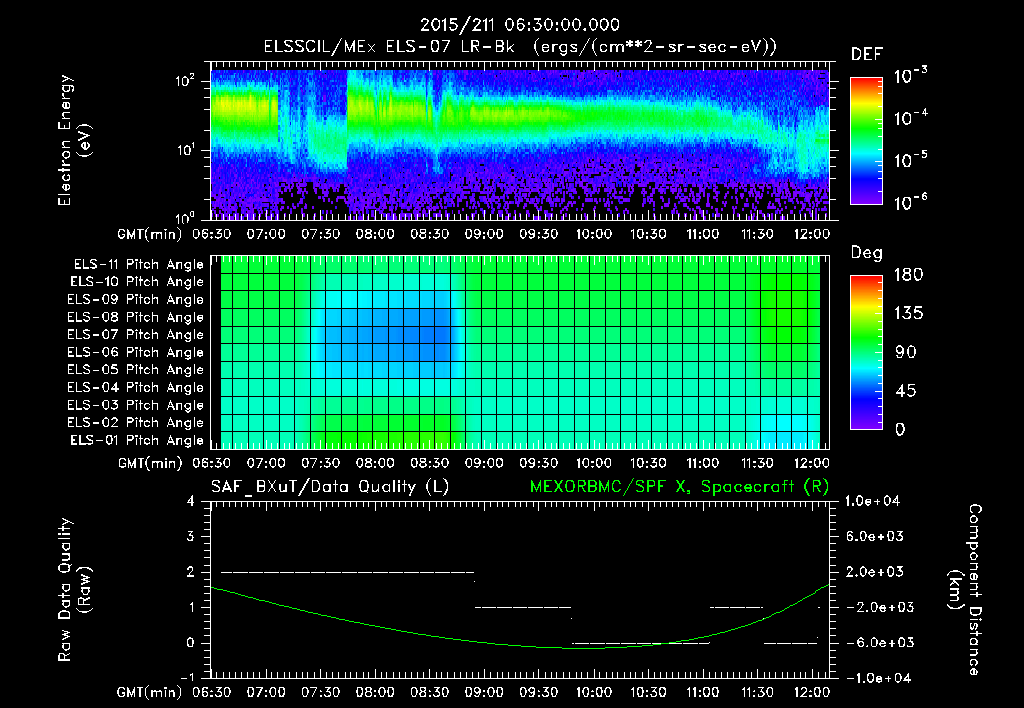Click the Deg pitch angle color bar
The height and width of the screenshot is (708, 1024).
click(x=866, y=352)
